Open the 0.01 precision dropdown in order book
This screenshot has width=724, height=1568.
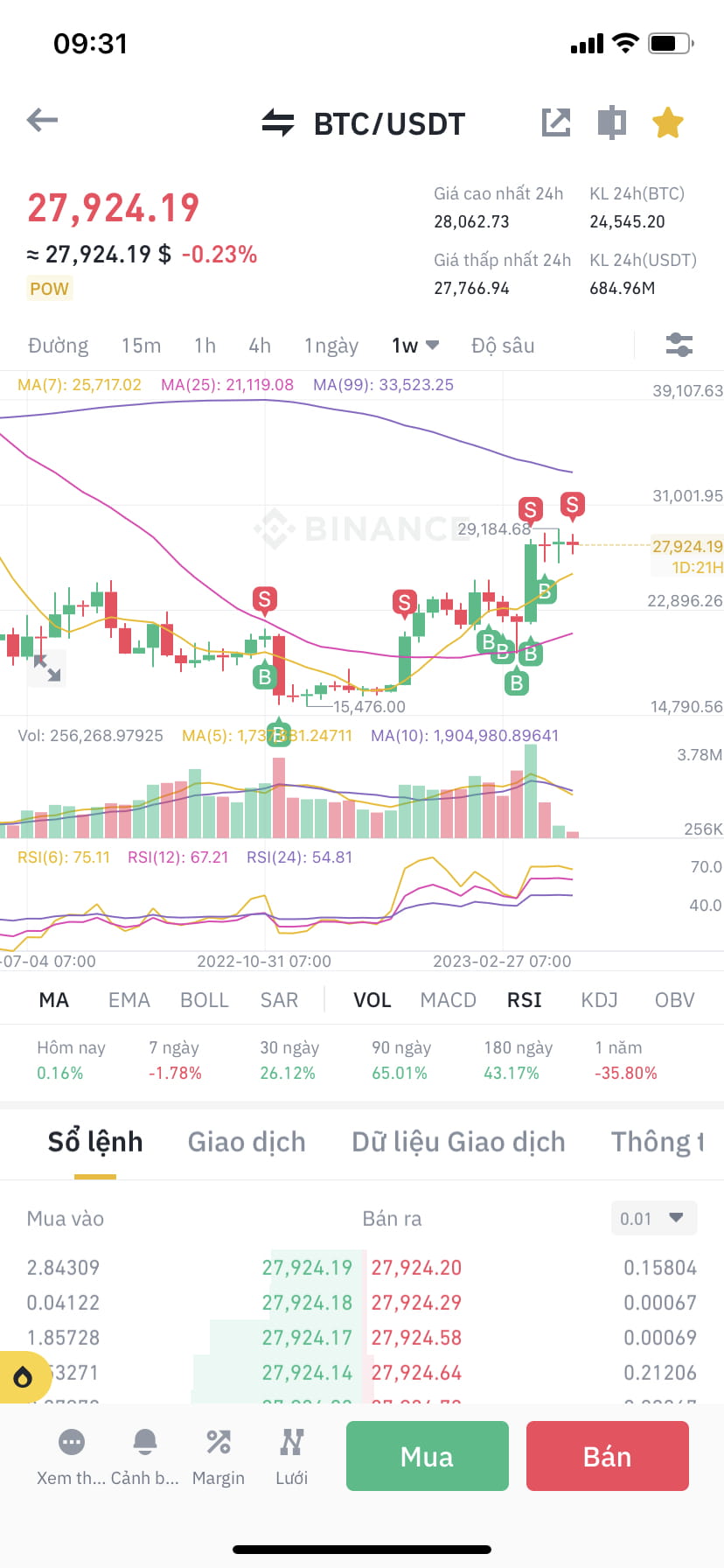tap(653, 1217)
